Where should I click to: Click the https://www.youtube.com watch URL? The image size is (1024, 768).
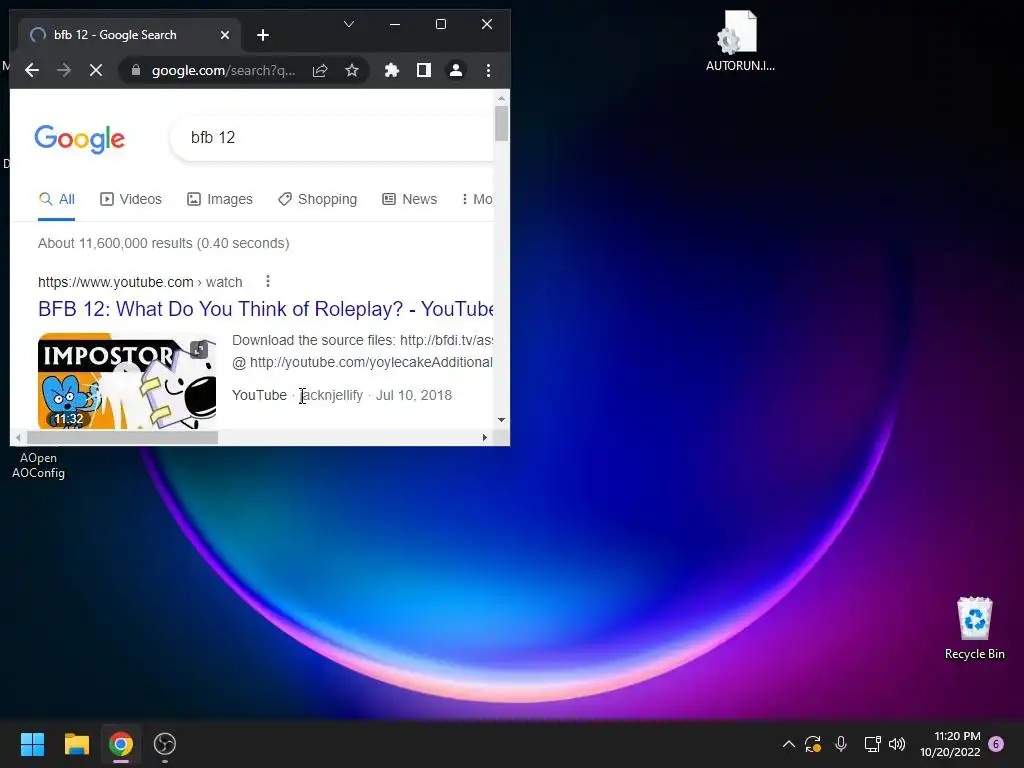(x=140, y=282)
